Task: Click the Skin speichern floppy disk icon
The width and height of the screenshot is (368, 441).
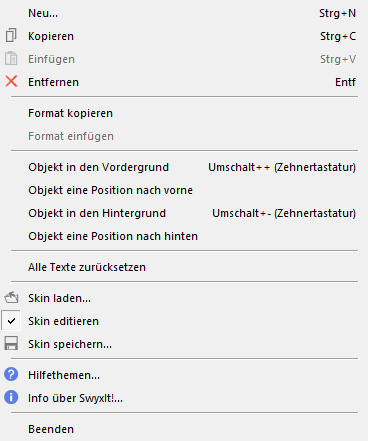Action: [11, 343]
